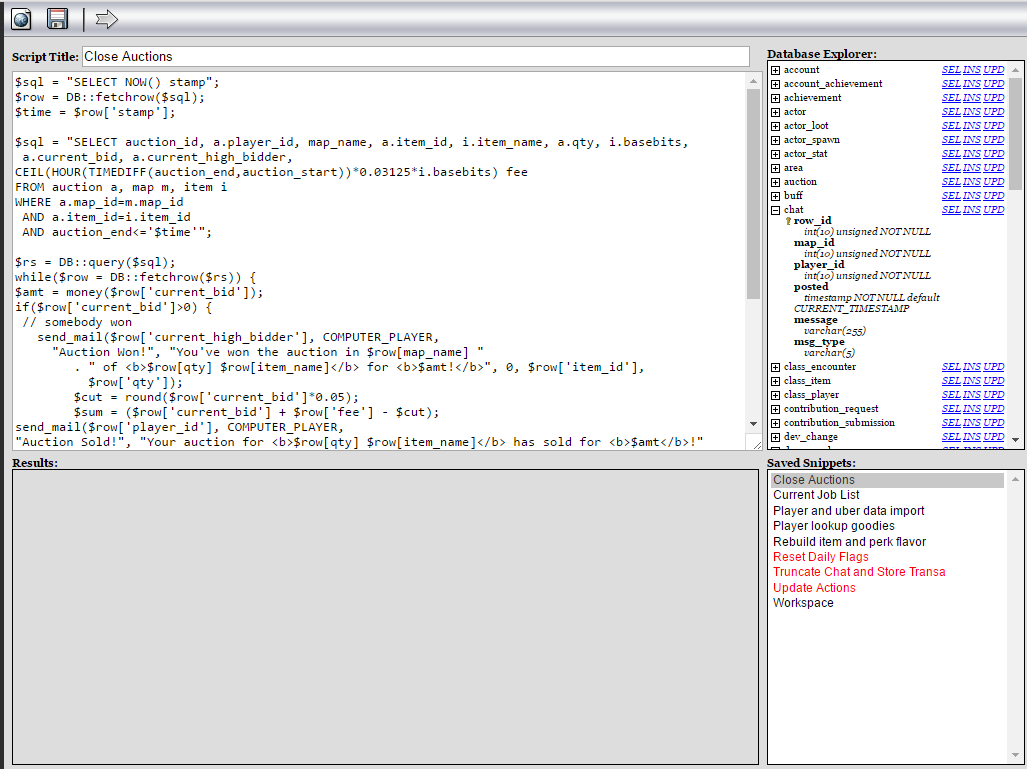Screen dimensions: 1027x769
Task: Collapse the chat table node
Action: pos(775,211)
